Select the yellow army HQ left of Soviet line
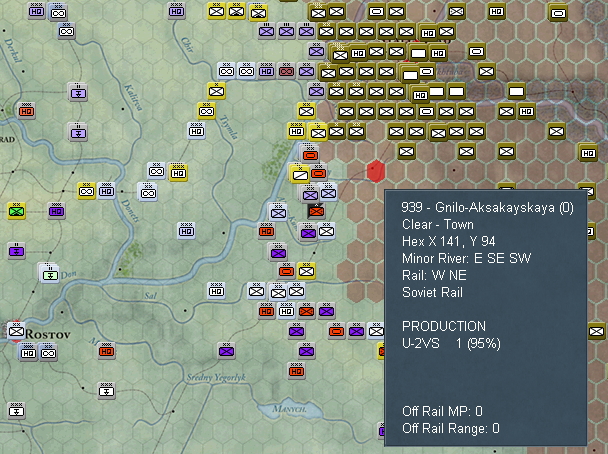 297,131
